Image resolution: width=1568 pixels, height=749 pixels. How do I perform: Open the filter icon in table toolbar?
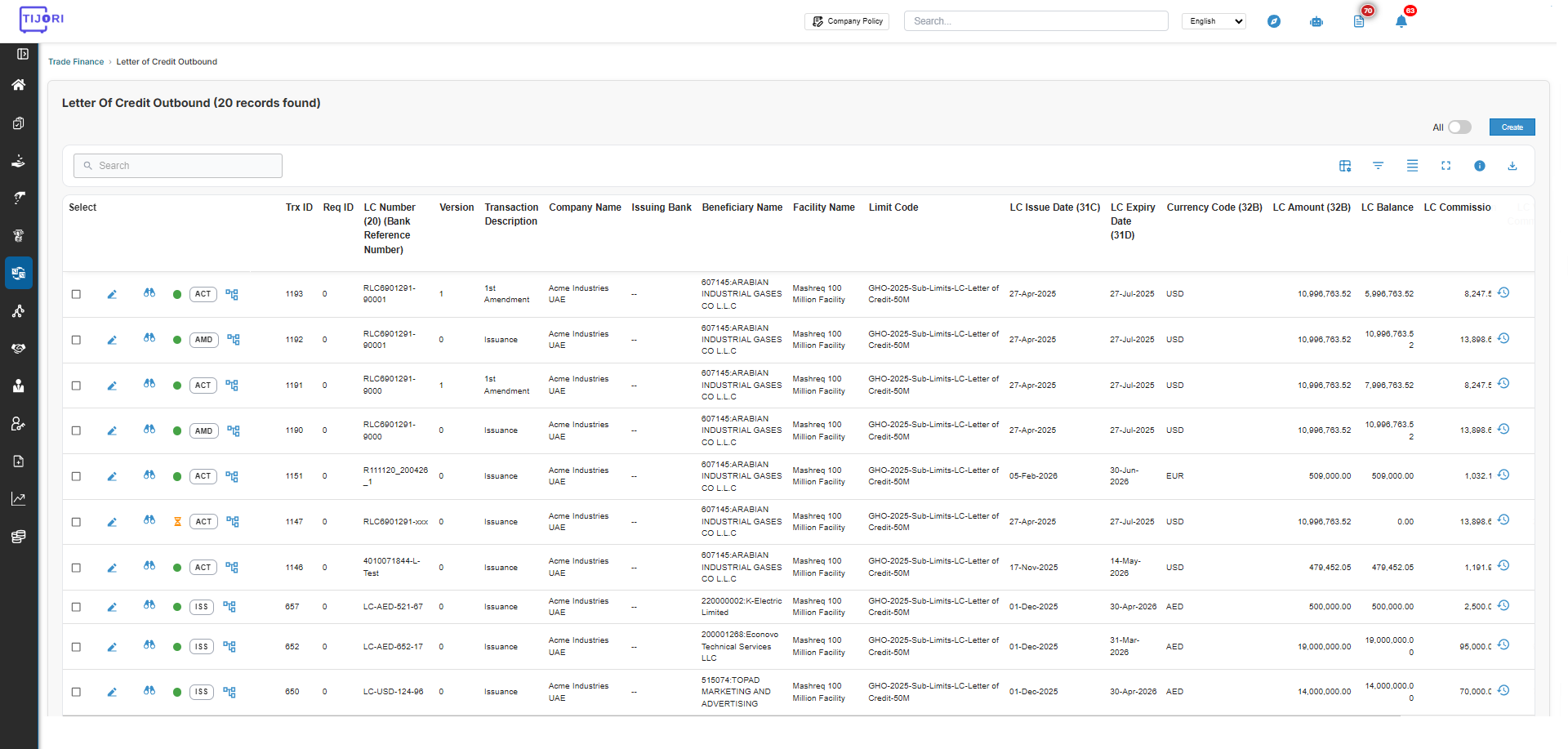click(x=1379, y=166)
